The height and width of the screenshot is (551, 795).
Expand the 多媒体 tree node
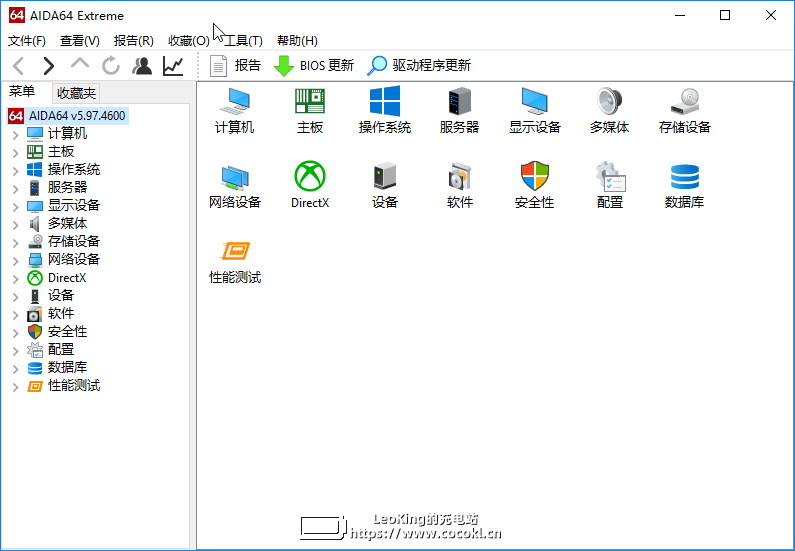[15, 225]
